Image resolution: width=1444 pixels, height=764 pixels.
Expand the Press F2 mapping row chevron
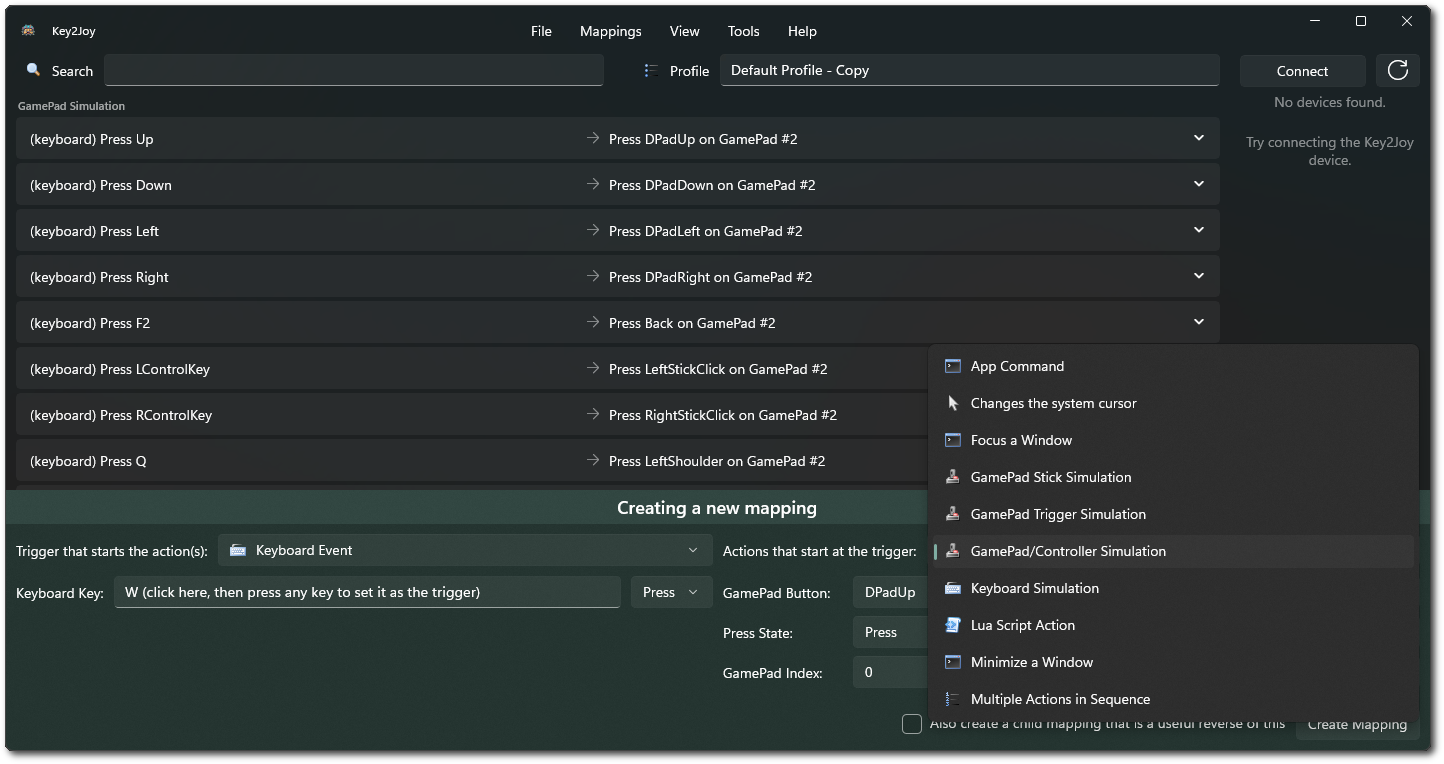1198,322
